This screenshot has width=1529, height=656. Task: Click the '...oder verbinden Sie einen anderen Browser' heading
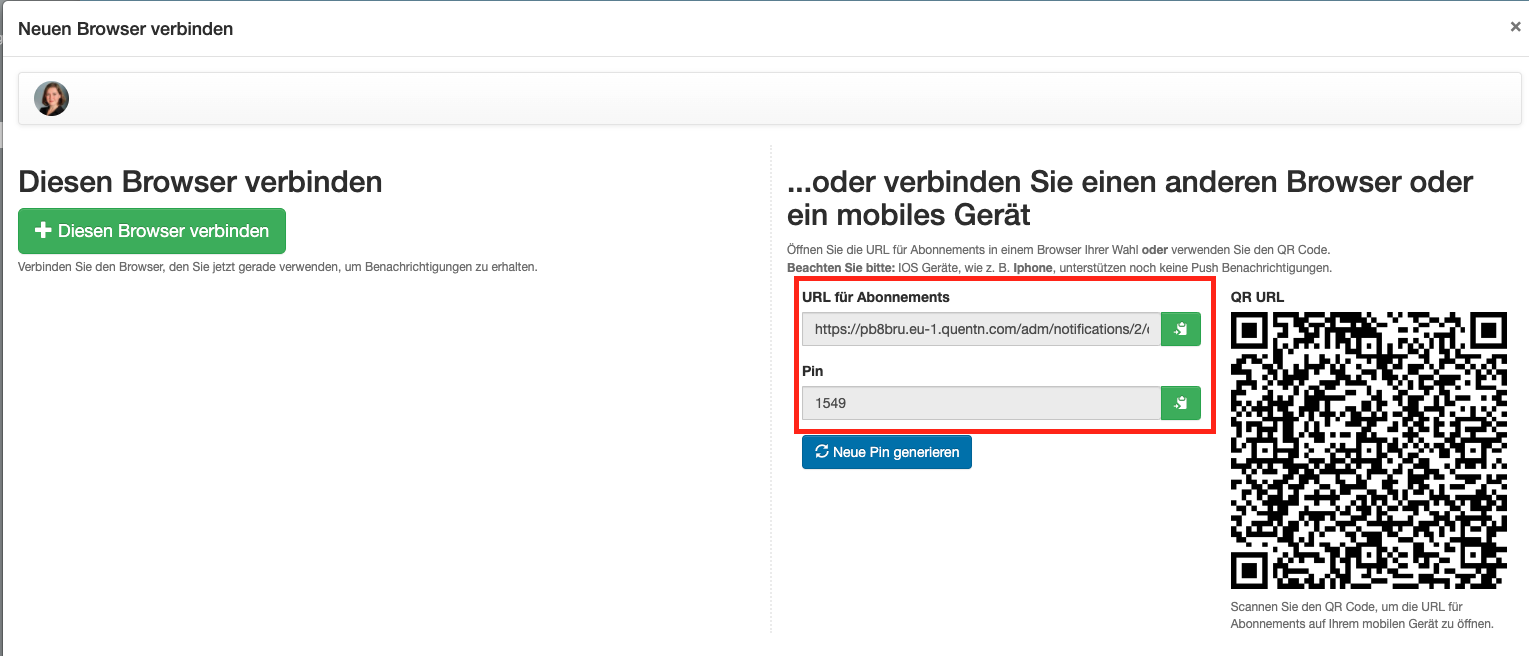coord(1130,198)
